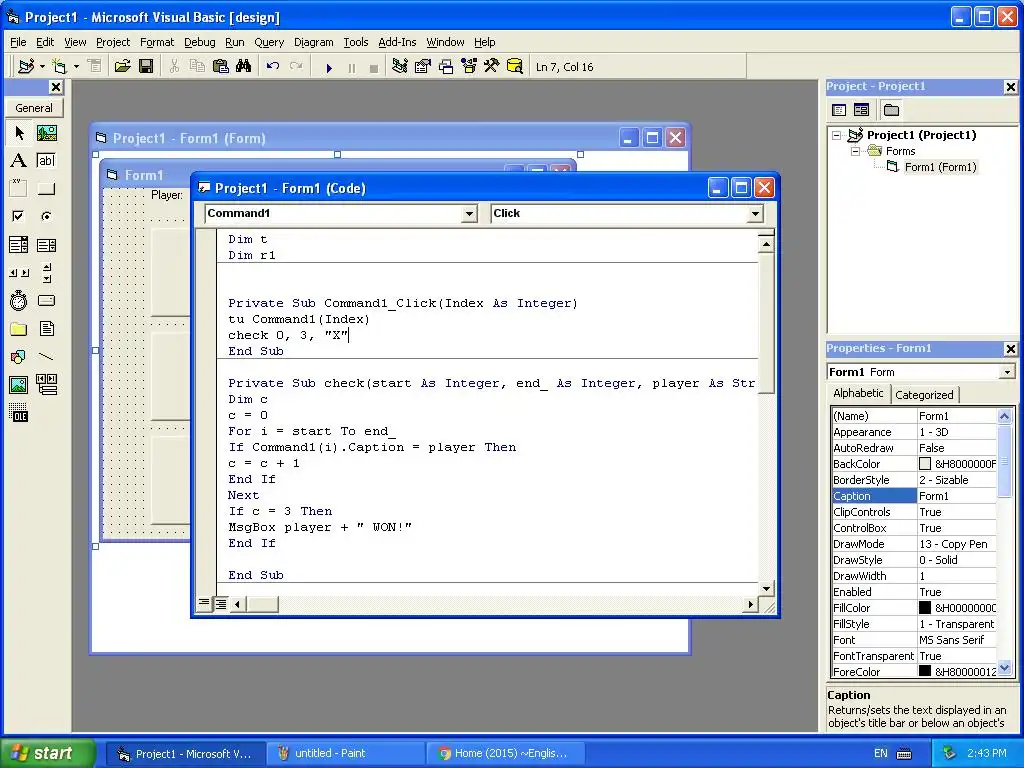
Task: Select the Line tool in toolbox
Action: coord(46,357)
